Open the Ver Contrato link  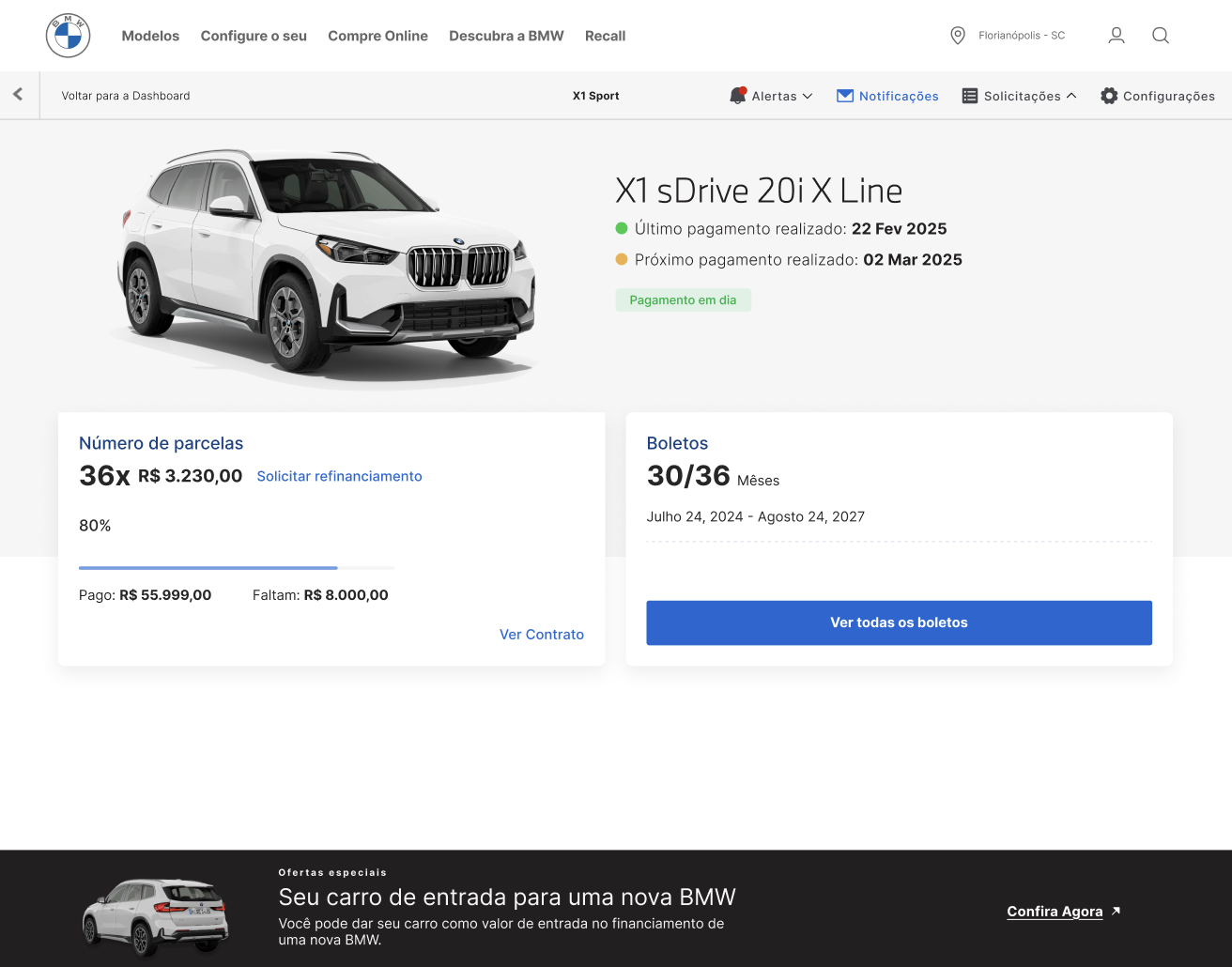pos(542,635)
